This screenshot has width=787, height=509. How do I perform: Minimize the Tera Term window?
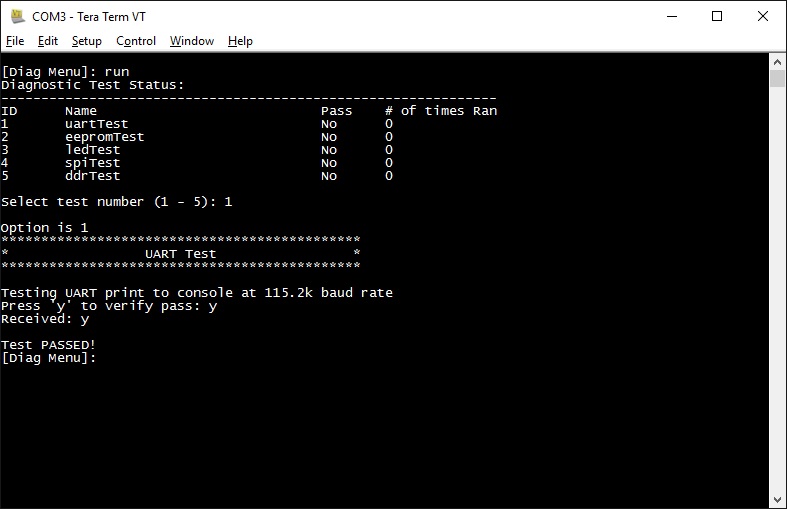tap(671, 16)
